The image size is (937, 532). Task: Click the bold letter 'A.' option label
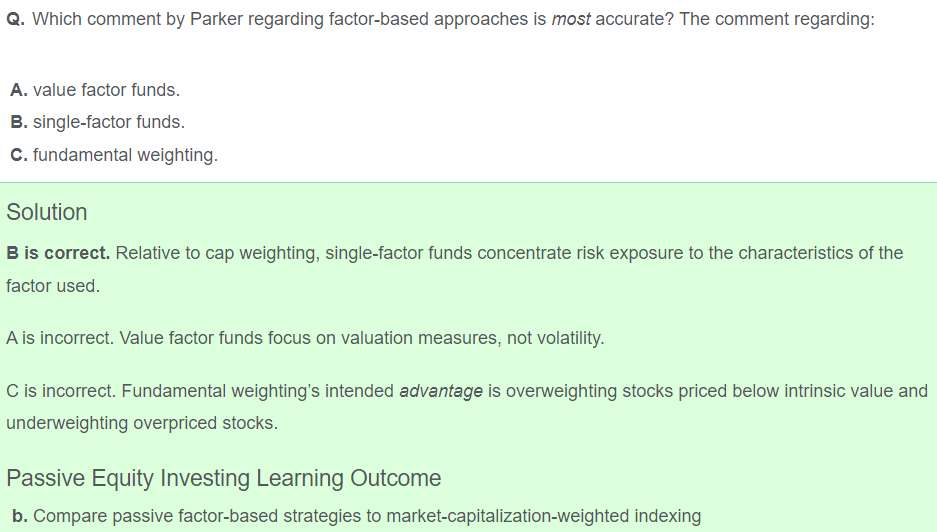click(18, 90)
